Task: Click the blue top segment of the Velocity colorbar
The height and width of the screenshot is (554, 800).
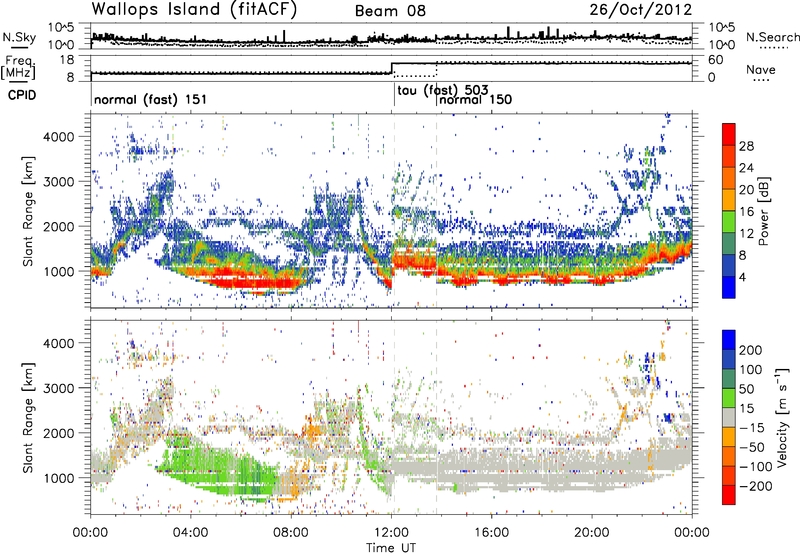Action: 729,340
